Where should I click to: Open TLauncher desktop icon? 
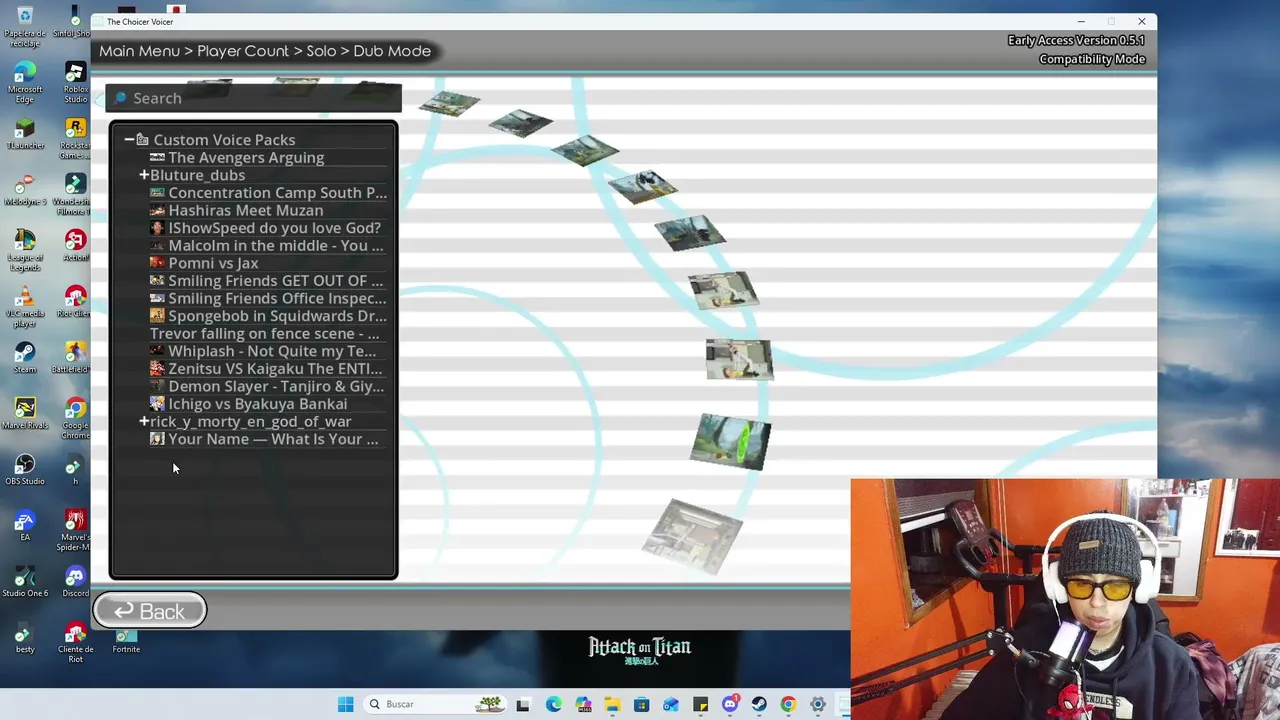point(25,134)
